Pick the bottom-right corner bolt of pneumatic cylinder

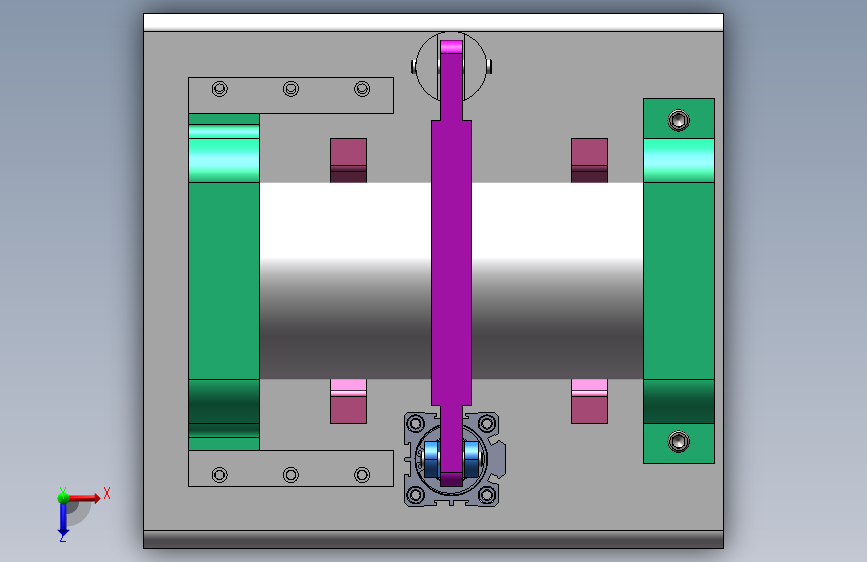point(487,495)
